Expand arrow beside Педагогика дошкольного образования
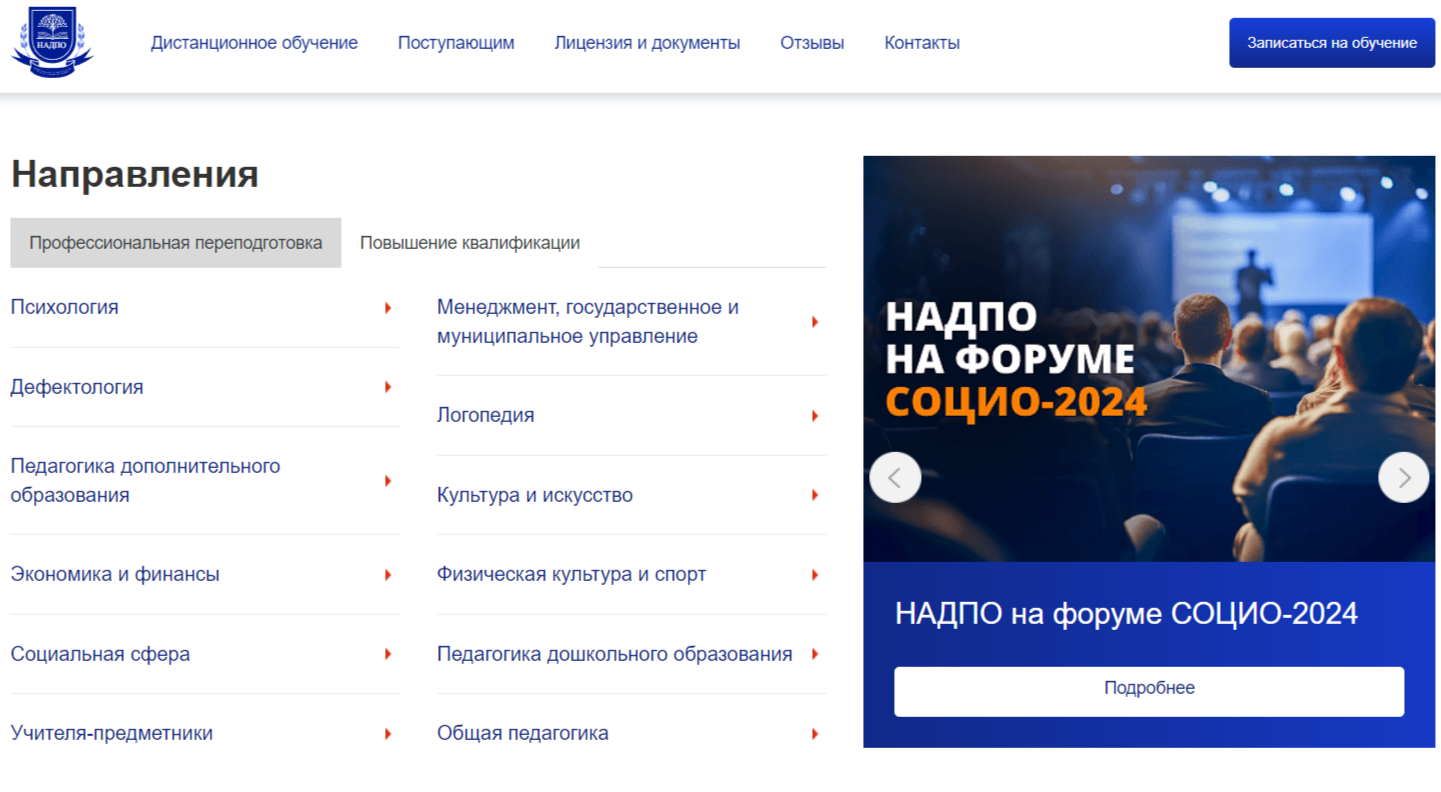The image size is (1441, 792). point(815,654)
